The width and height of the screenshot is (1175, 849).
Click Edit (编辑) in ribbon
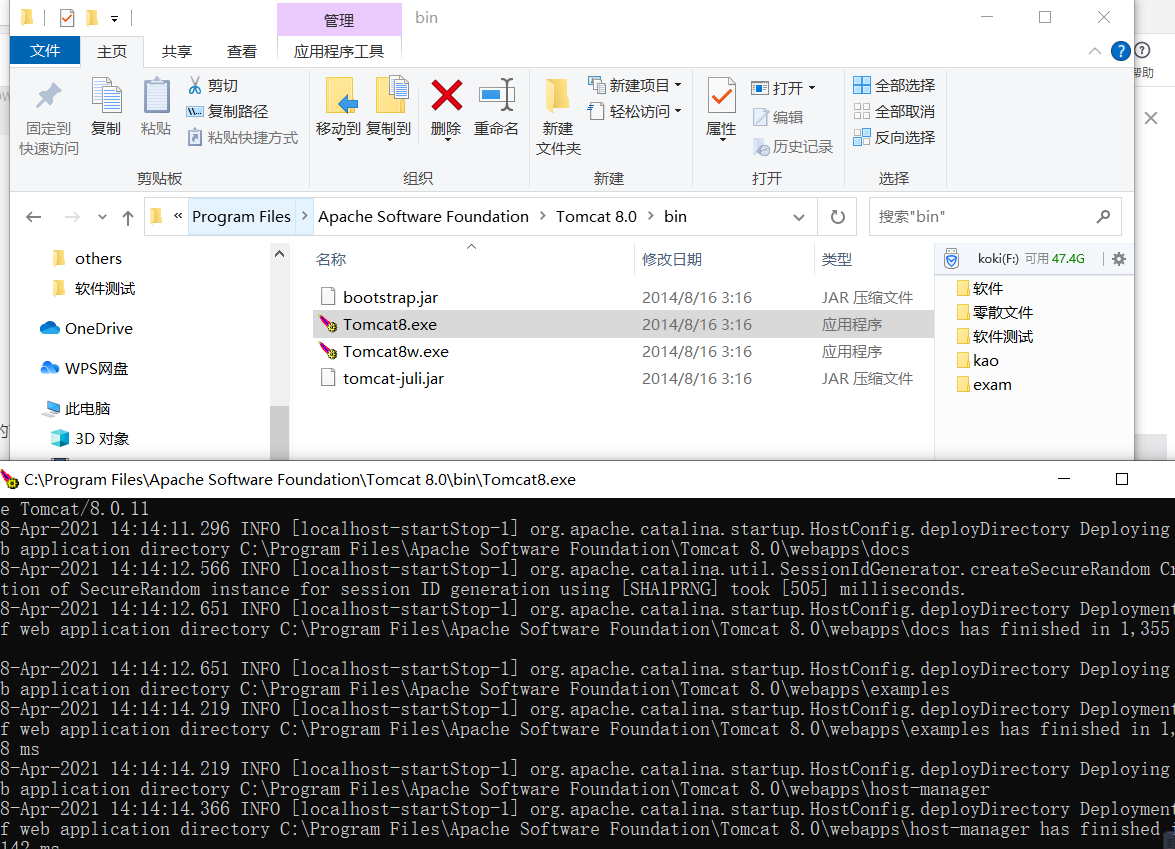778,117
